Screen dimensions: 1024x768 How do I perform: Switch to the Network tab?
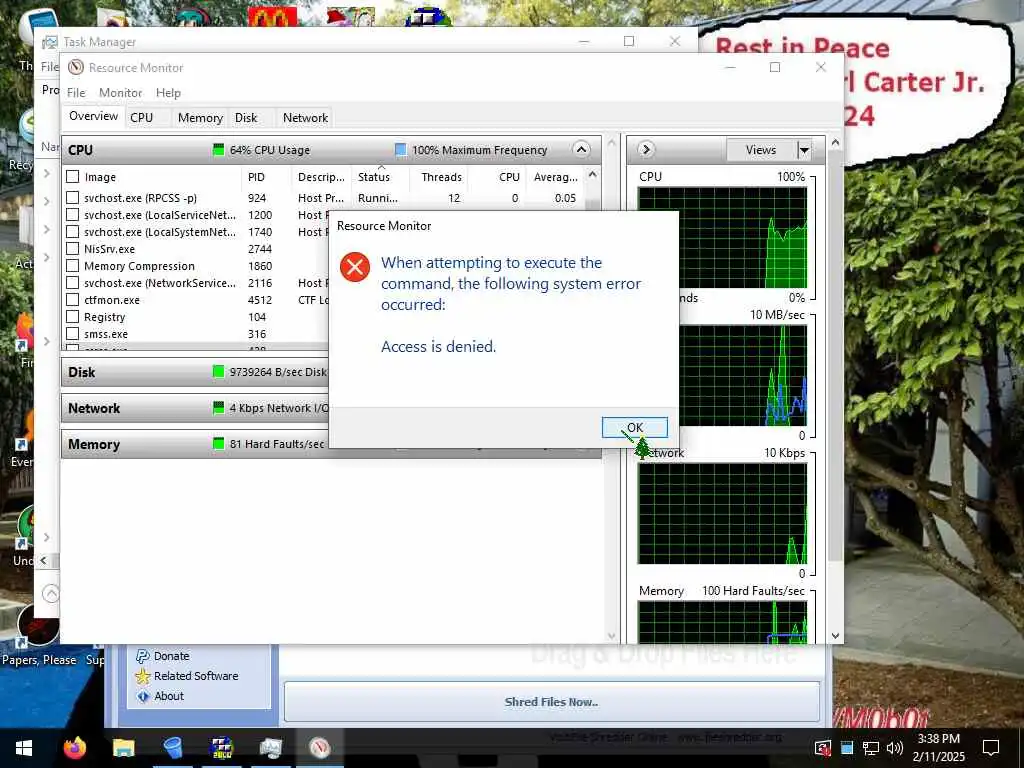click(x=305, y=118)
